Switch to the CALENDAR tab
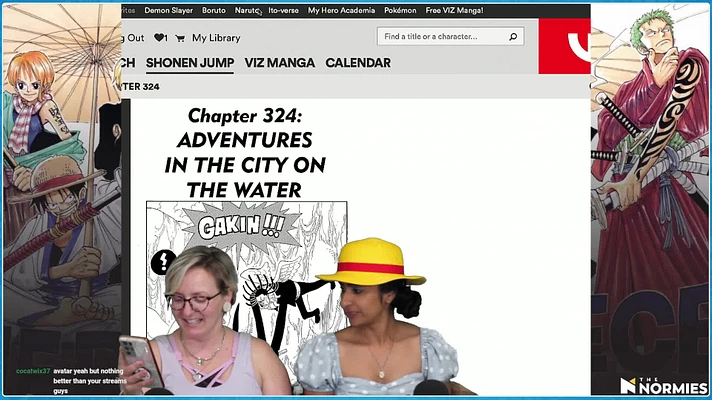712x400 pixels. point(358,63)
